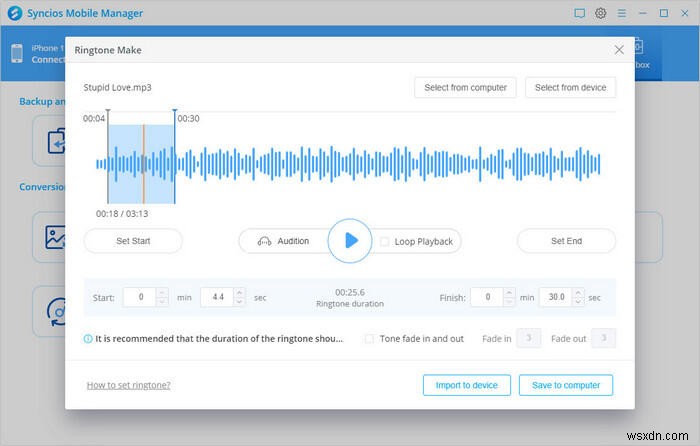Image resolution: width=700 pixels, height=446 pixels.
Task: Decrease the Start minutes value
Action: coord(162,301)
